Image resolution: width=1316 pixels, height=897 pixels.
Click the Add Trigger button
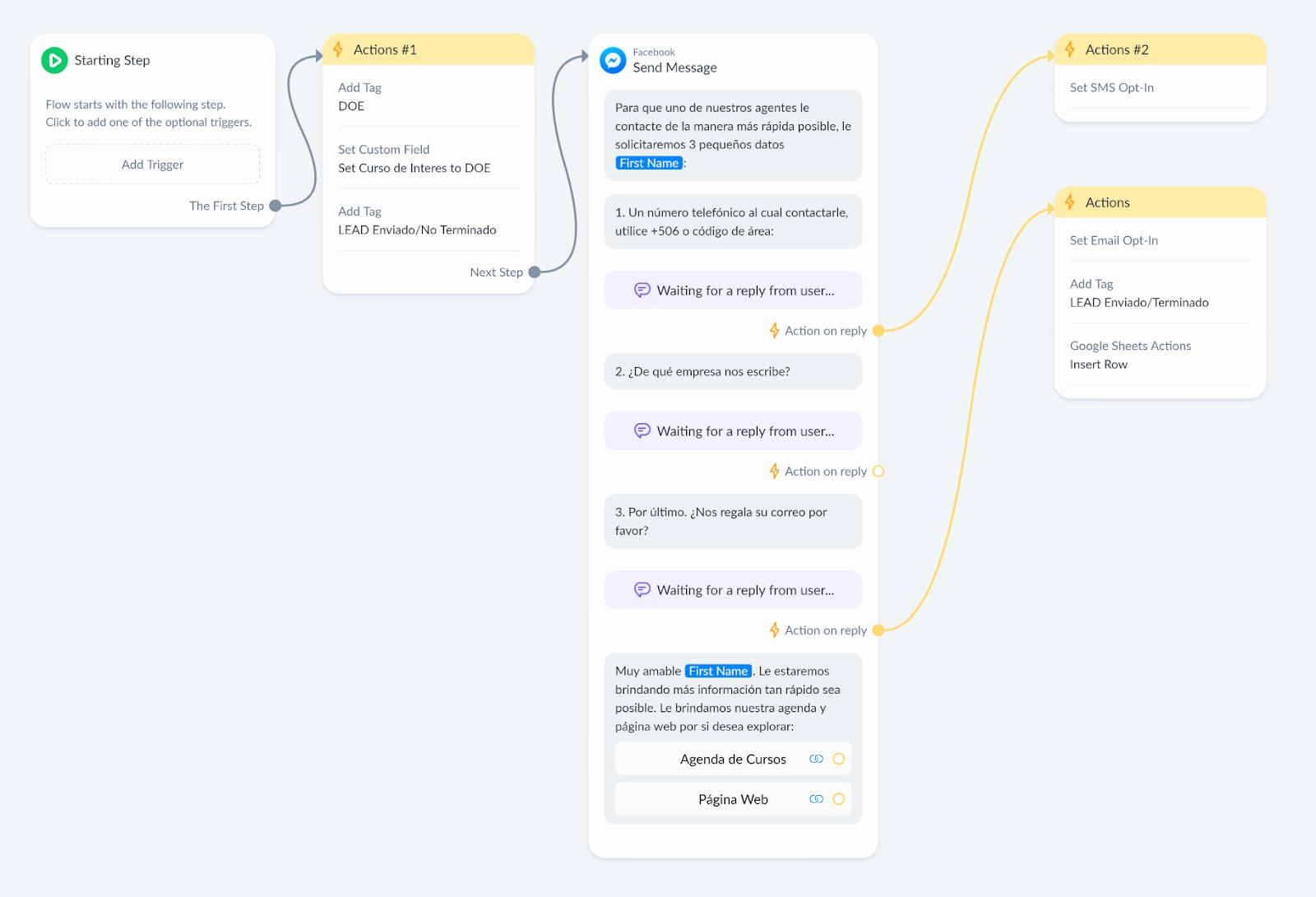click(x=153, y=165)
